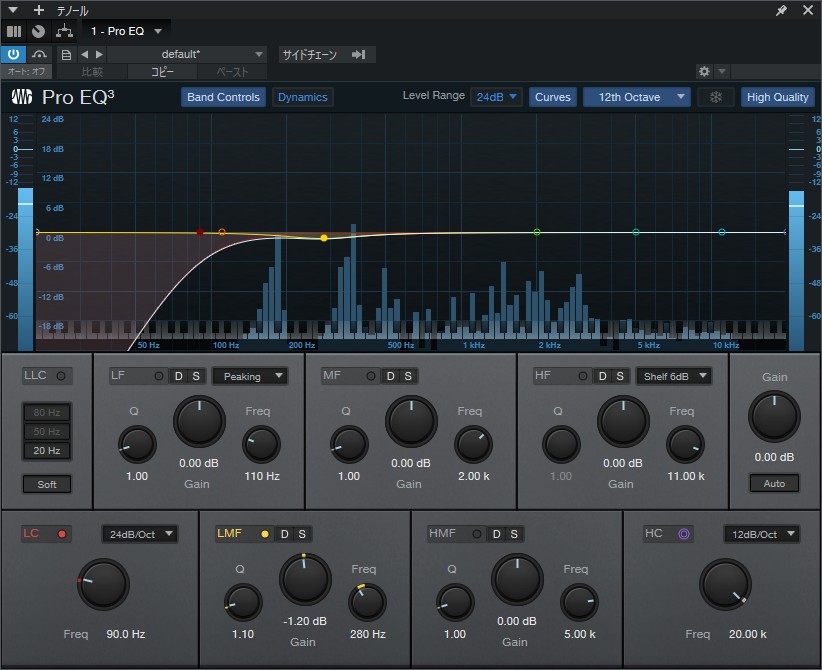The image size is (822, 670).
Task: Open the 12th Octave analyzer dropdown
Action: tap(636, 97)
